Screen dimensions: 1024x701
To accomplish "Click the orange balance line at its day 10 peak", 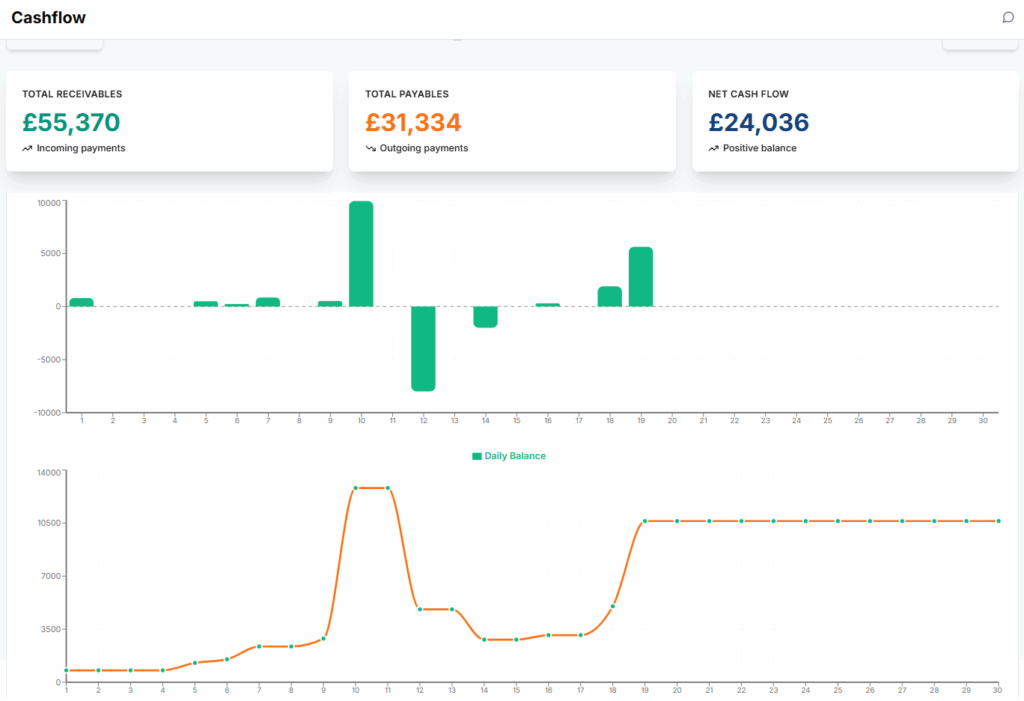I will (x=370, y=487).
